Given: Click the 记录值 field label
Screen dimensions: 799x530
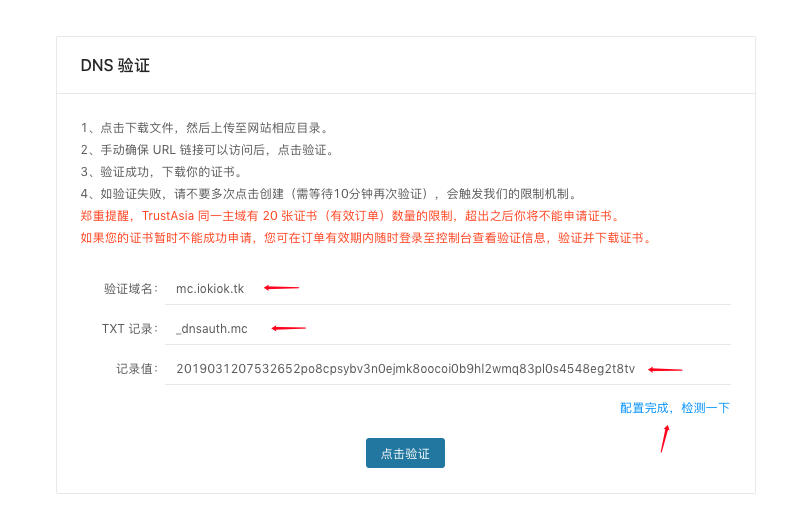Looking at the screenshot, I should click(137, 369).
